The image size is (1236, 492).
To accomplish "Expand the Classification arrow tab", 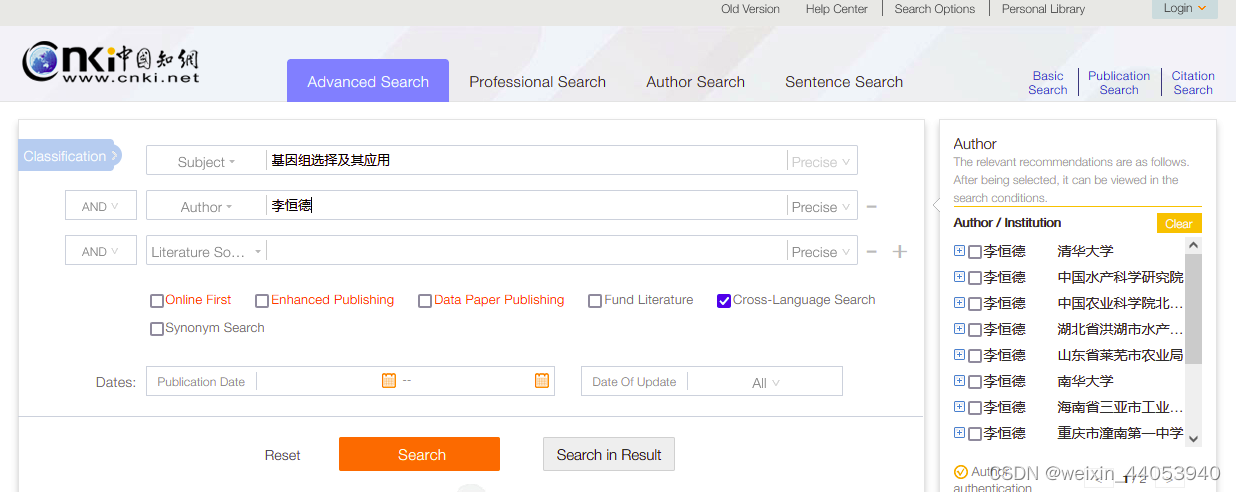I will click(69, 156).
